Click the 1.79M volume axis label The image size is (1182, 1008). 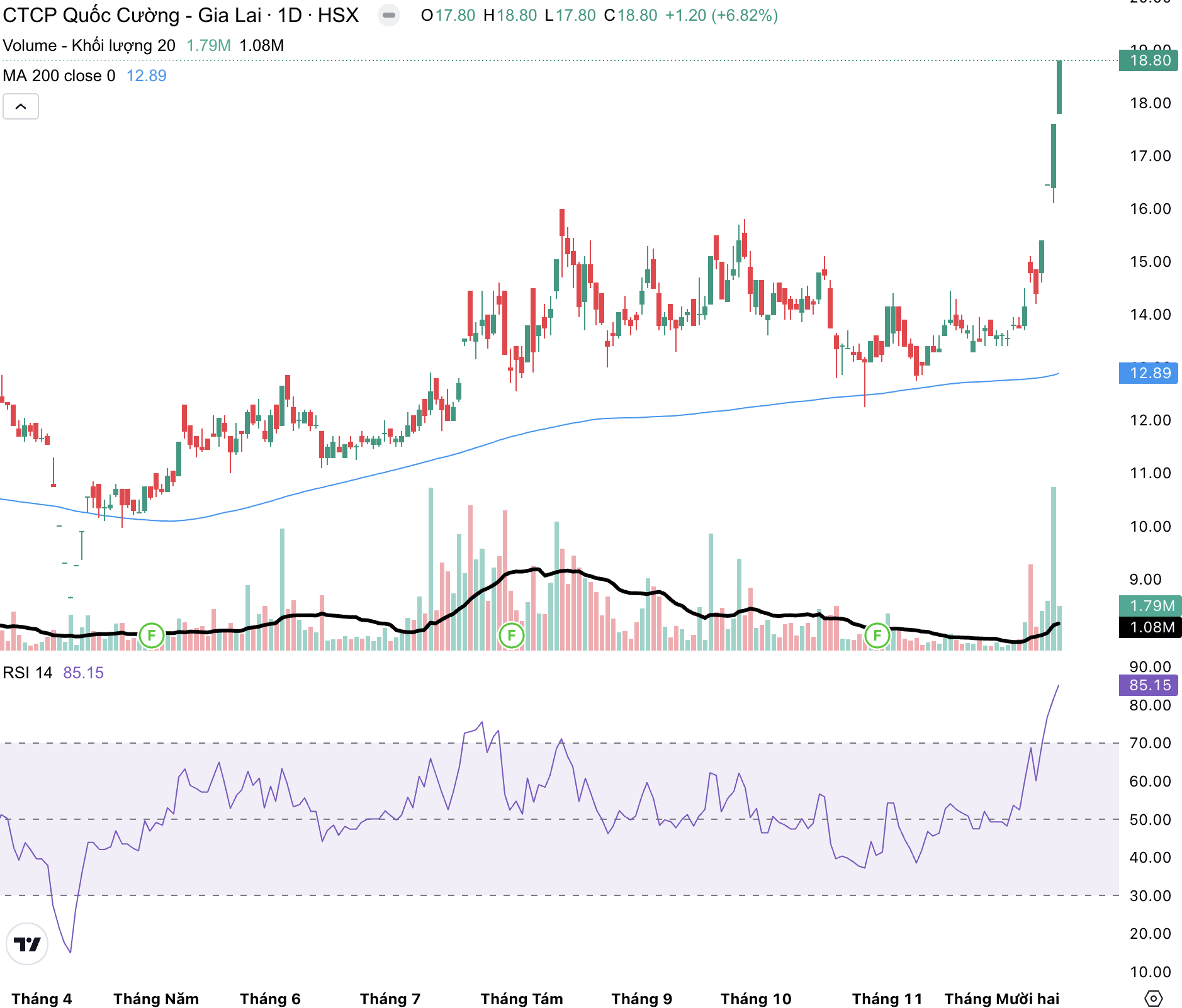[x=1150, y=605]
